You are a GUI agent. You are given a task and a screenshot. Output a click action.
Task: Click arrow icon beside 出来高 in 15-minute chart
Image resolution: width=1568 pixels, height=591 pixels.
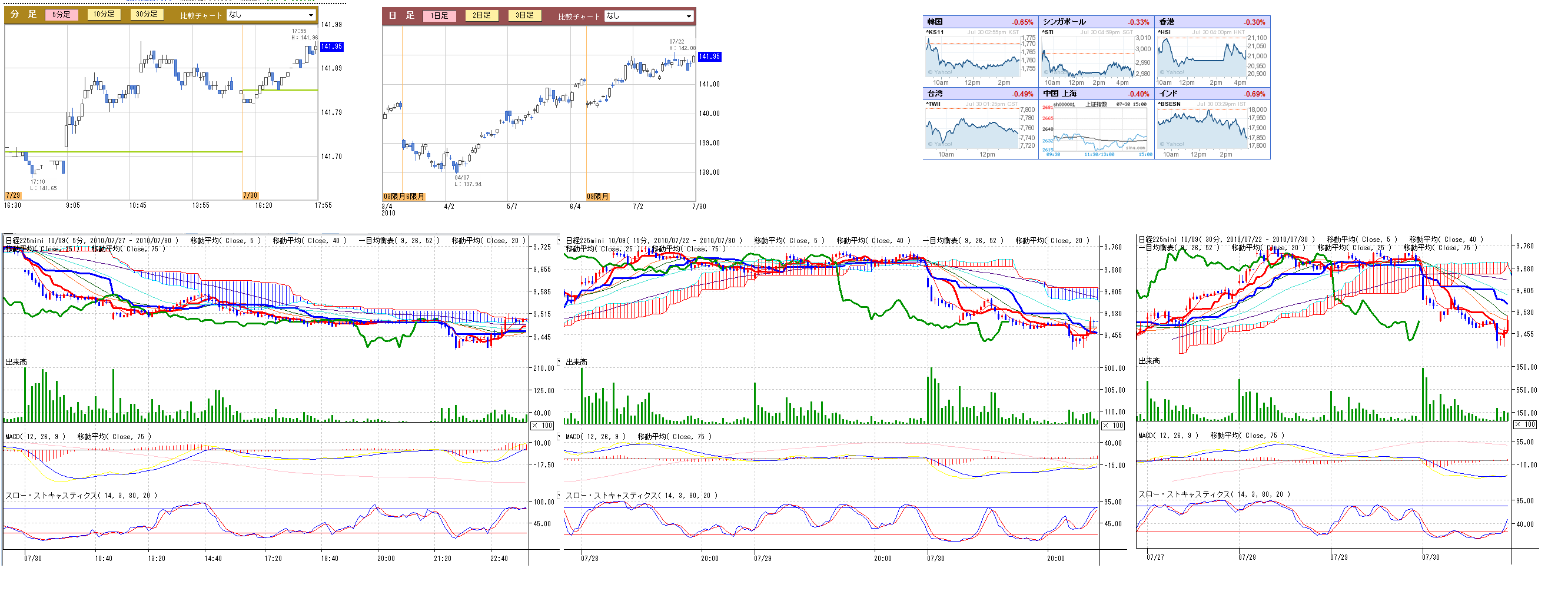[x=559, y=361]
